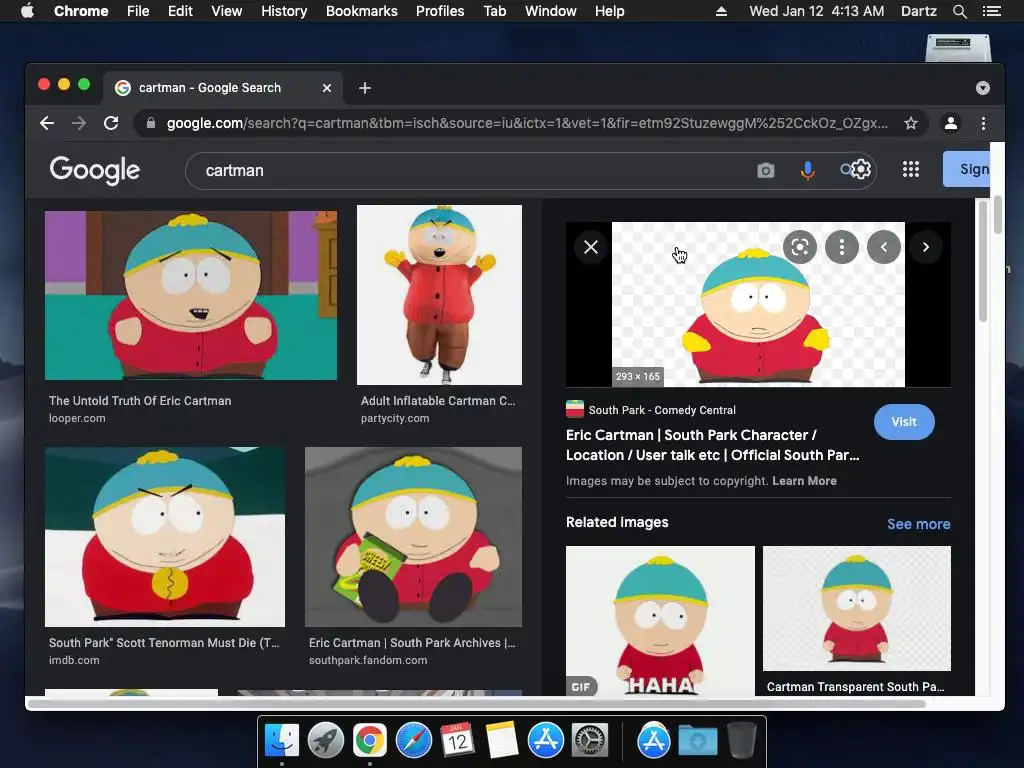Open the tab search dropdown arrow
Image resolution: width=1024 pixels, height=768 pixels.
[982, 88]
